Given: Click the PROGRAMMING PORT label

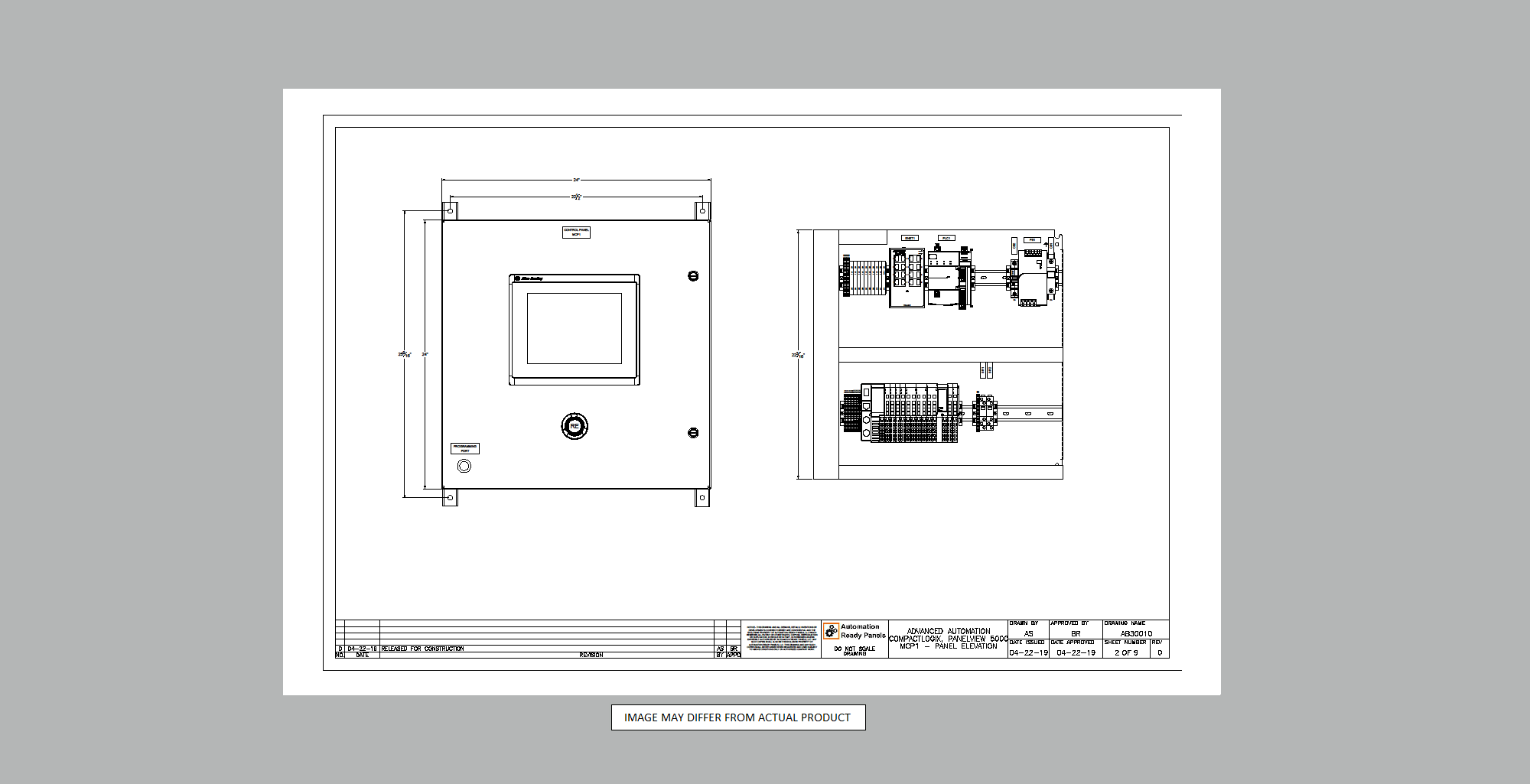Looking at the screenshot, I should pos(465,448).
